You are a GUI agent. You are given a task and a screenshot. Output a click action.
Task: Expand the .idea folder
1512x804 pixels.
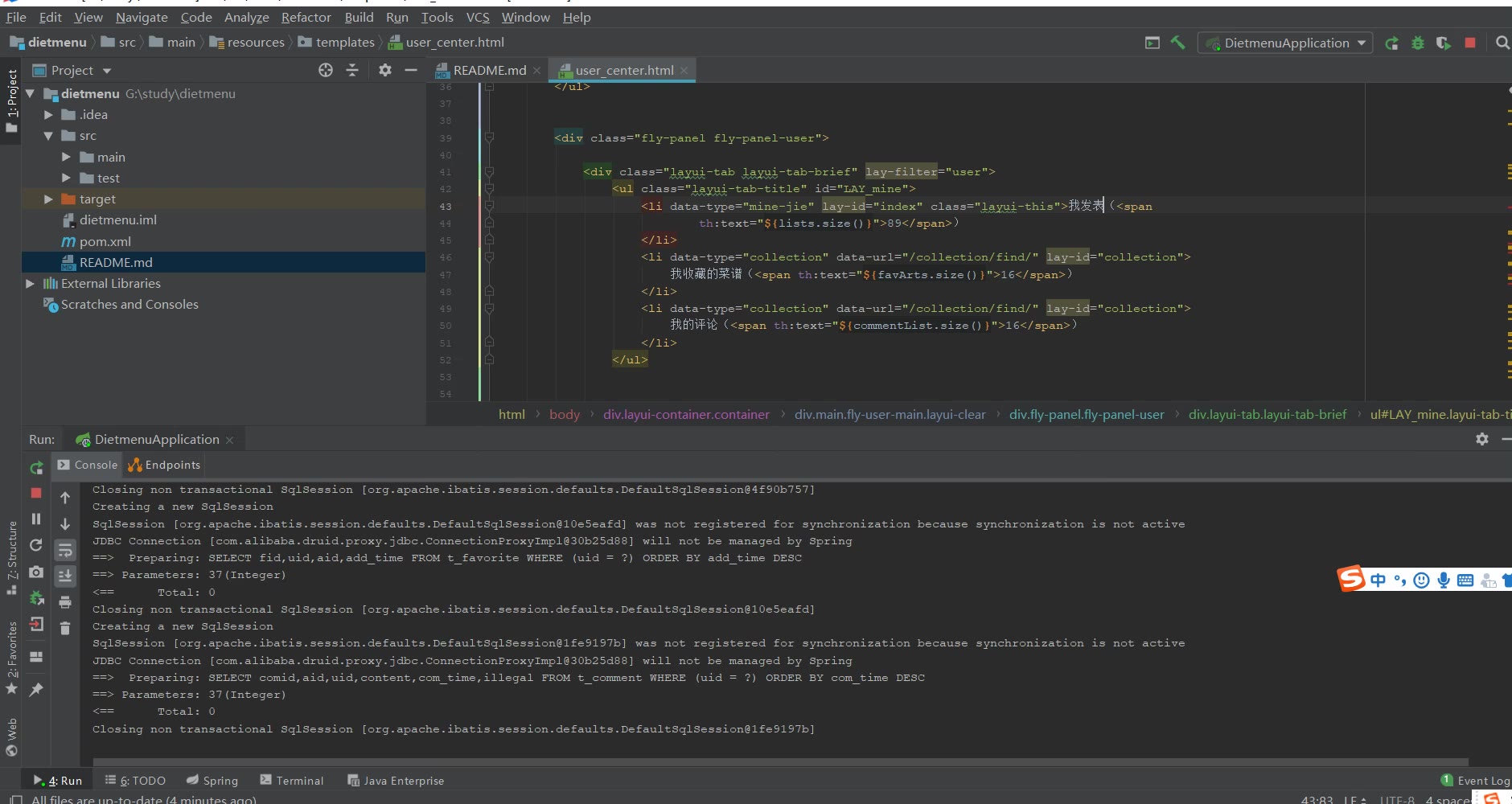point(48,115)
